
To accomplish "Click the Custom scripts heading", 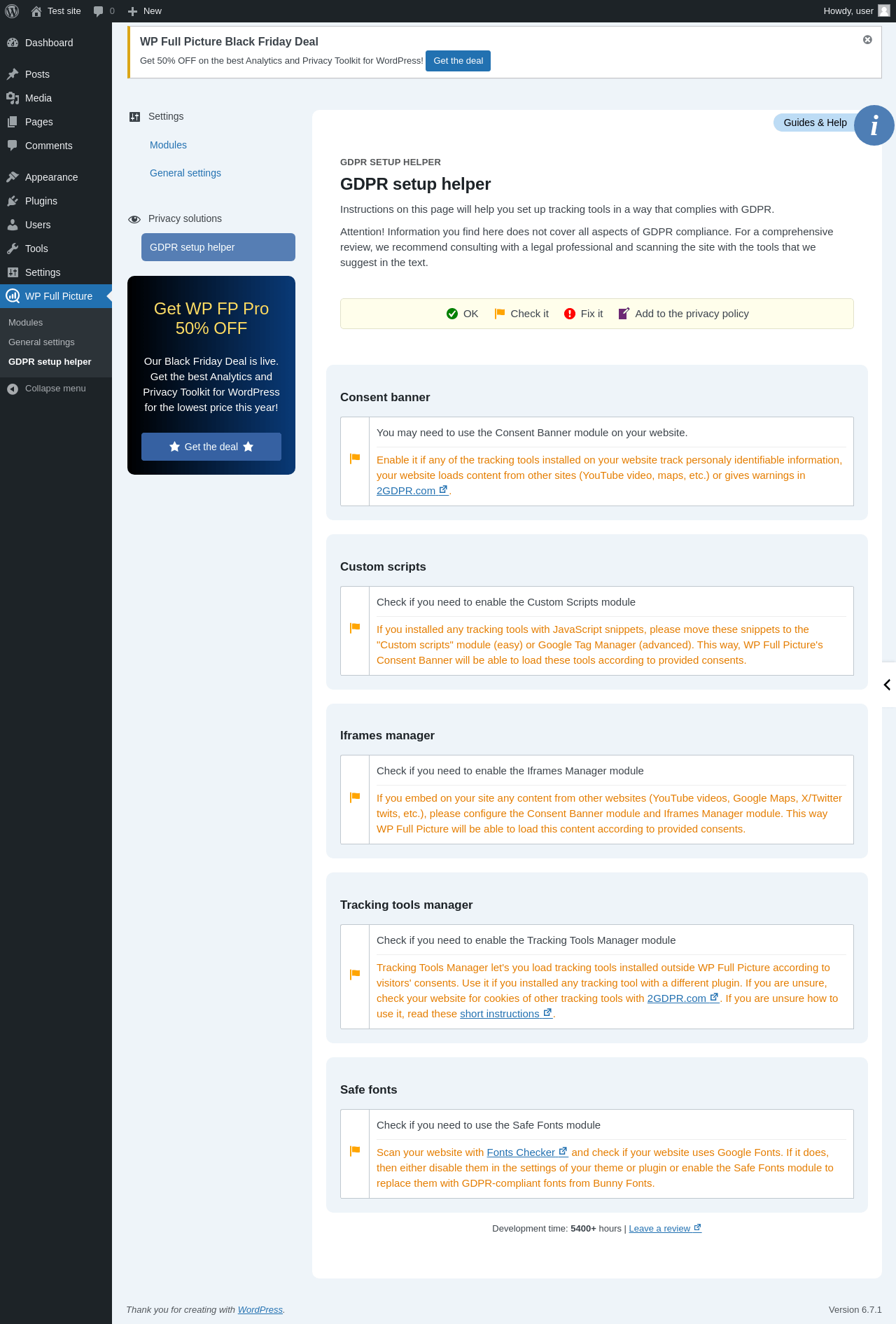I will pos(383,567).
